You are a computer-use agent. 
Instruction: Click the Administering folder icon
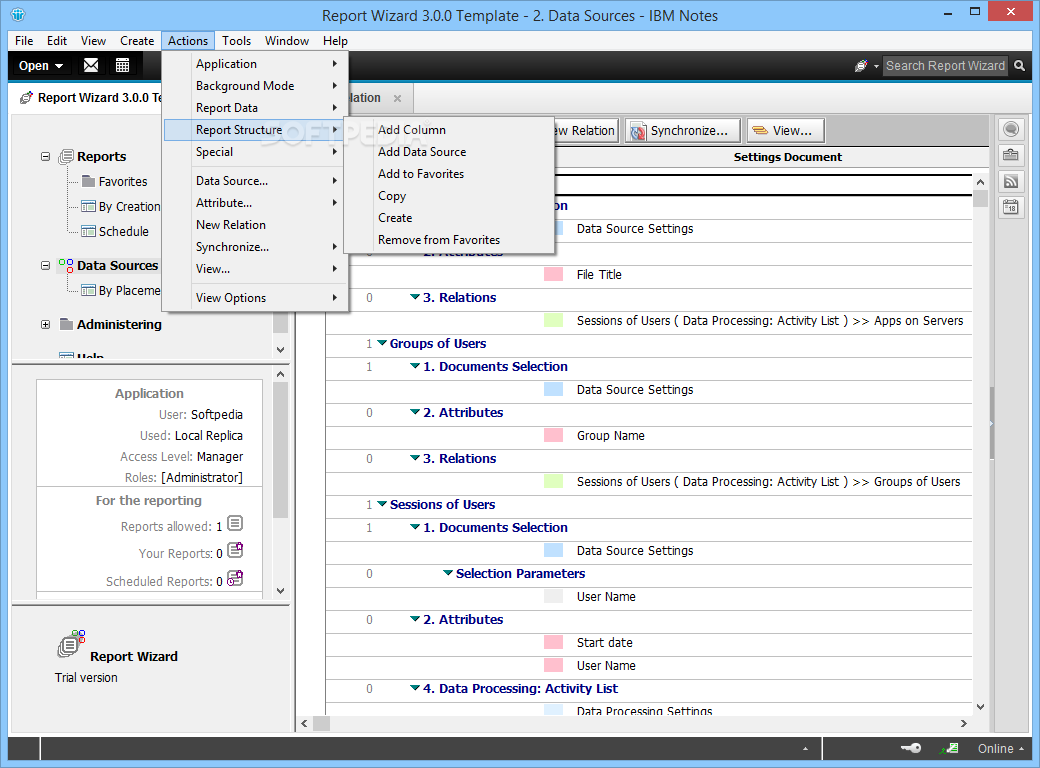pos(66,324)
